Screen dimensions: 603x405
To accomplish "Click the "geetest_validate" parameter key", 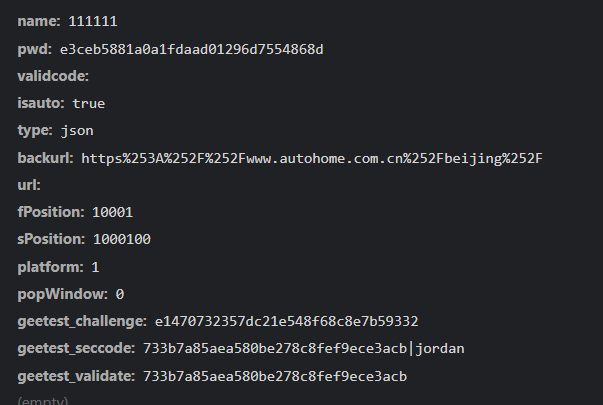I will click(76, 376).
